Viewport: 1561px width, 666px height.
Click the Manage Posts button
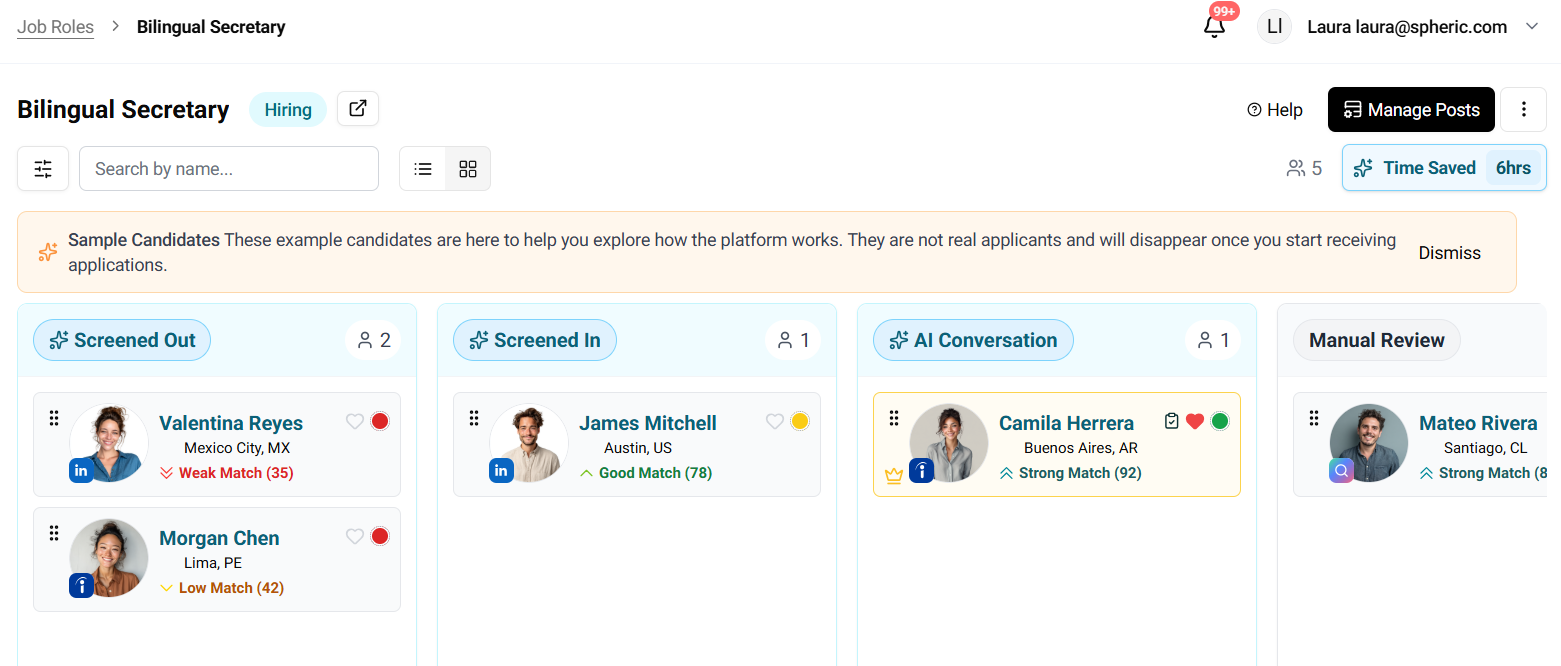[1411, 110]
